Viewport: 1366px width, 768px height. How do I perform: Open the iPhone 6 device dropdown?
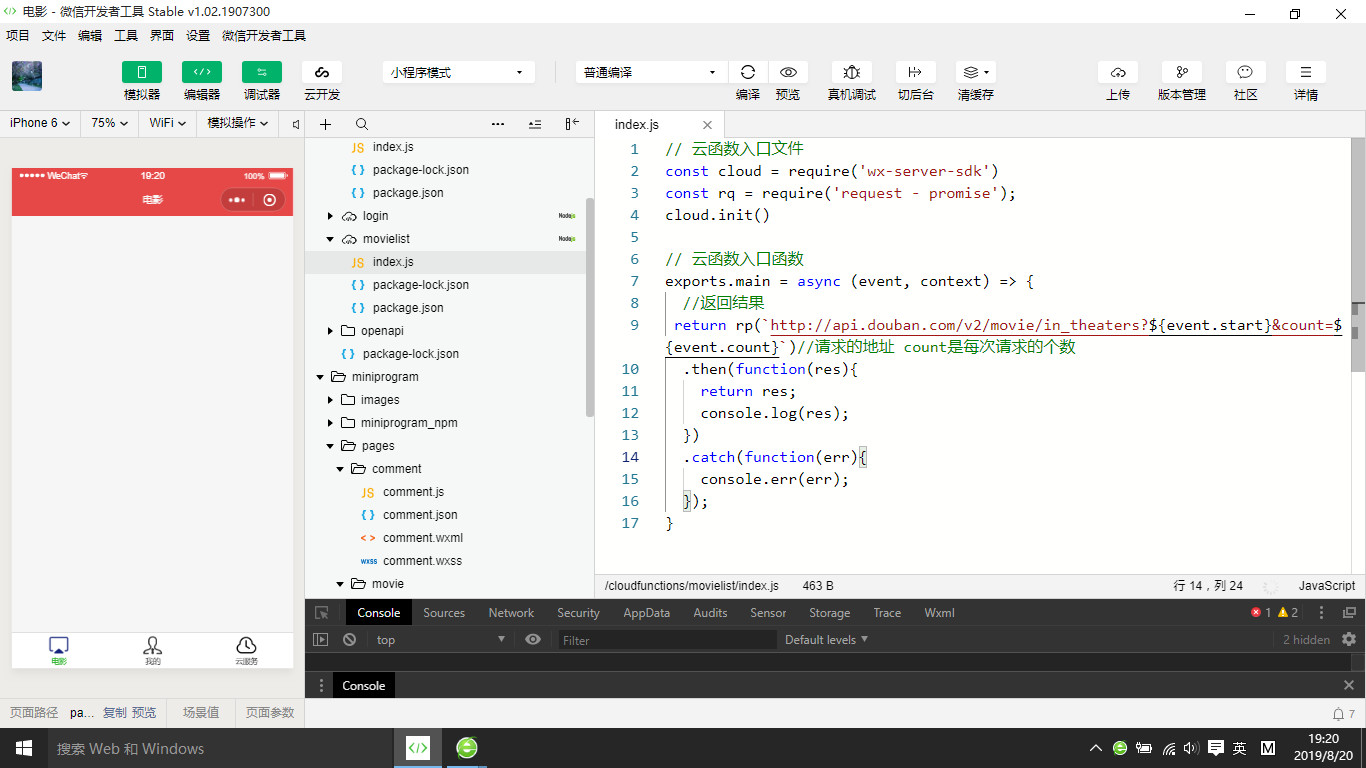39,123
